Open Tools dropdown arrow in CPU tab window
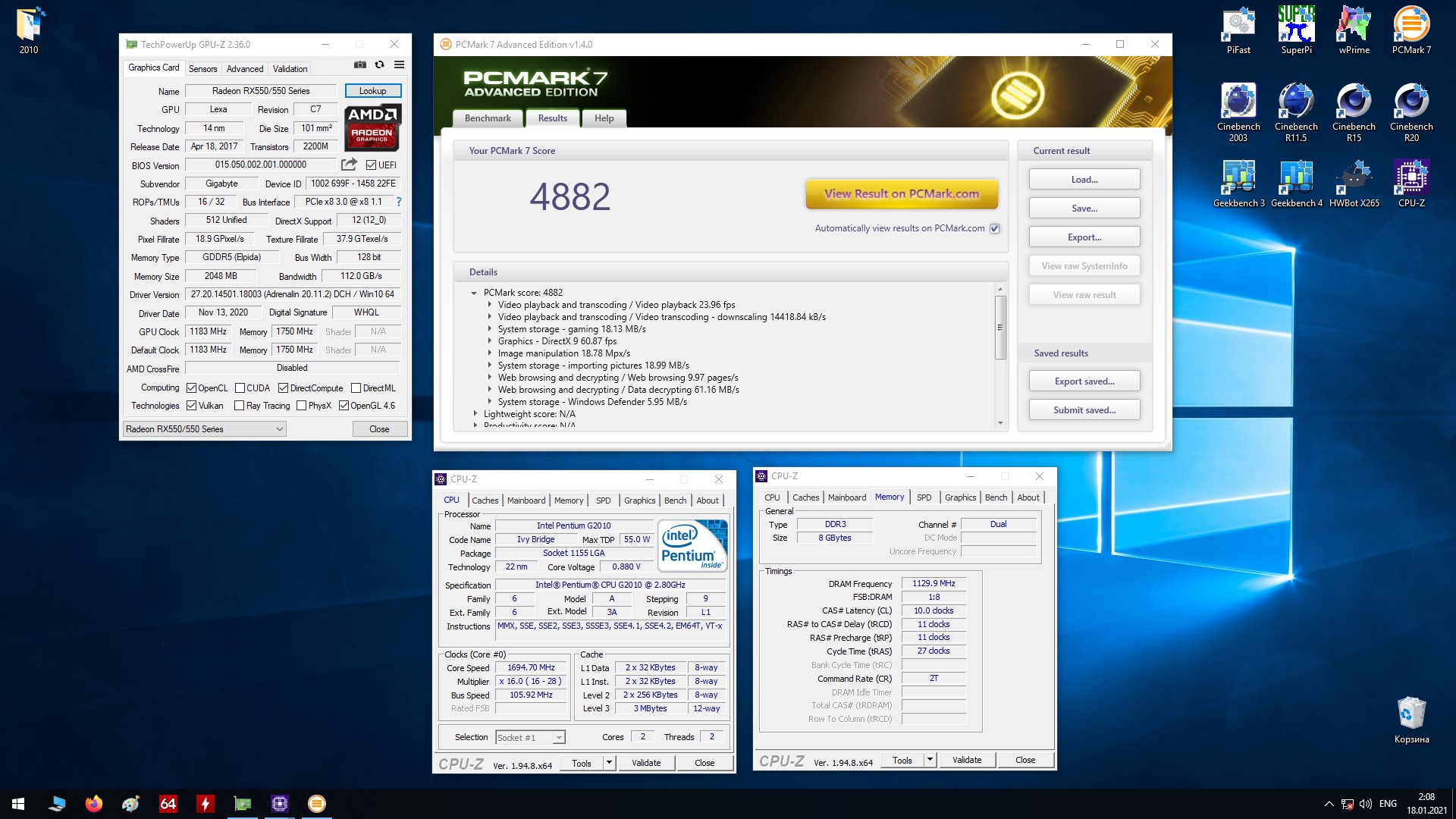Image resolution: width=1456 pixels, height=819 pixels. pyautogui.click(x=609, y=763)
